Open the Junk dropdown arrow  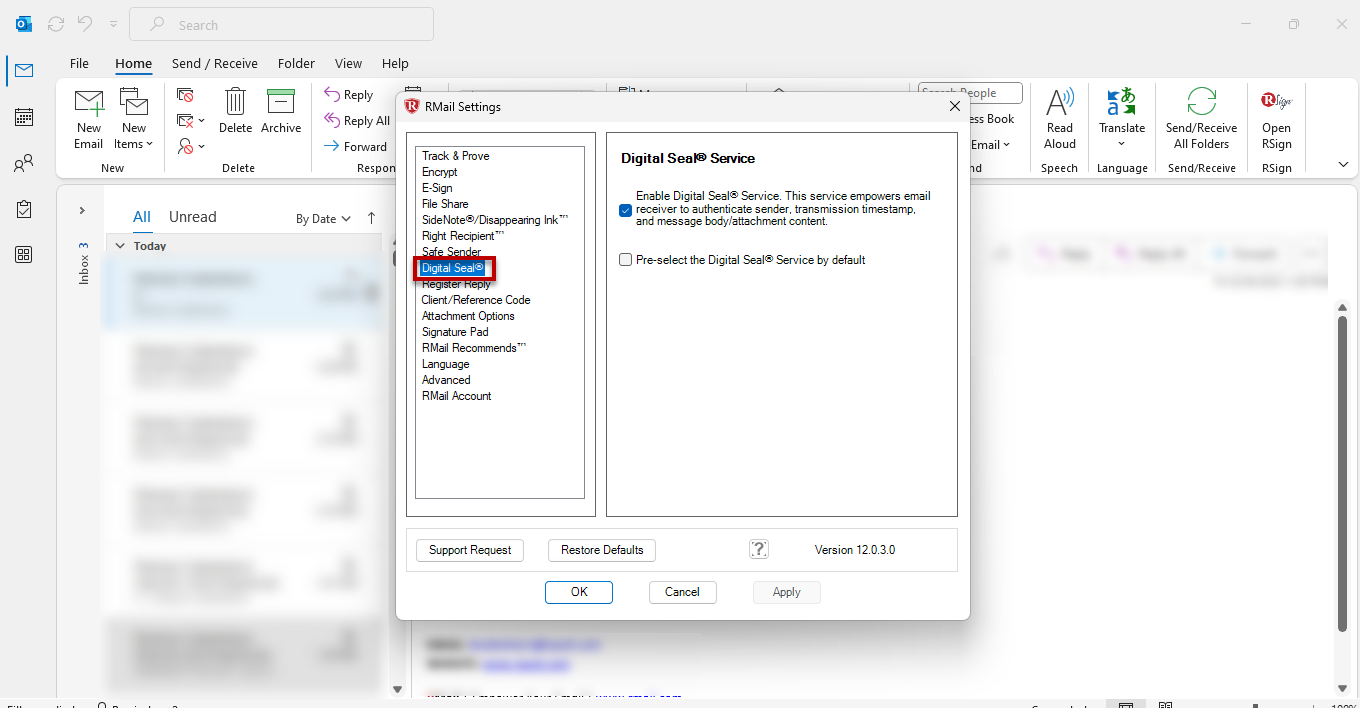(202, 147)
